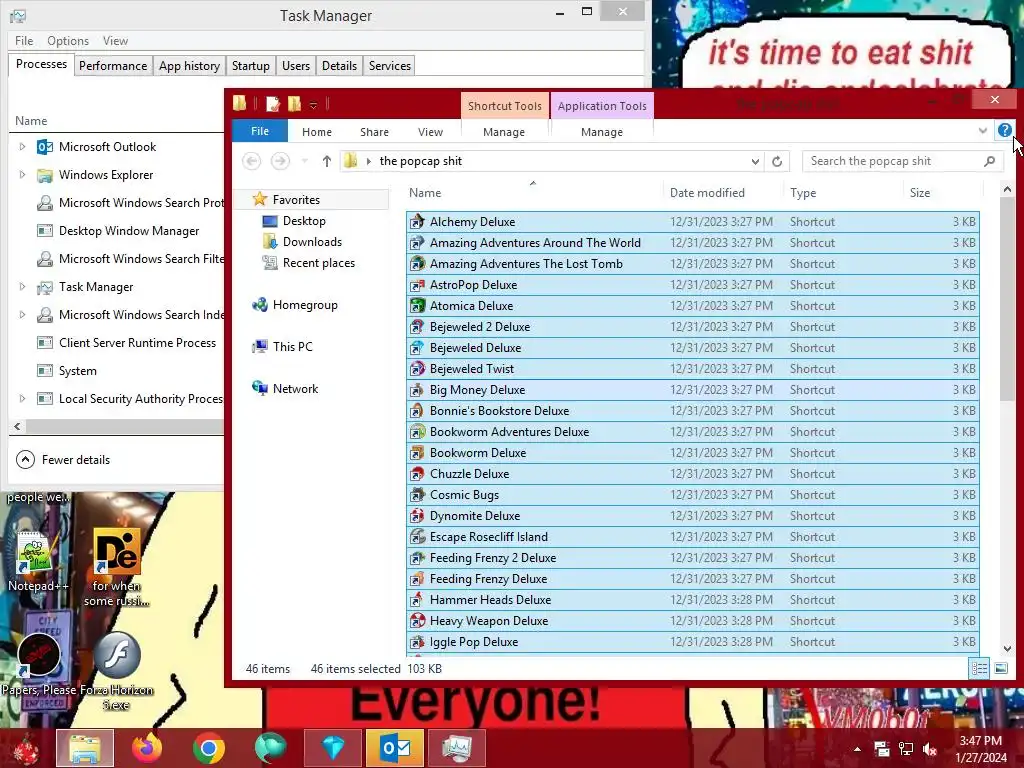
Task: Open Notepad++ desktop shortcut
Action: (x=36, y=562)
